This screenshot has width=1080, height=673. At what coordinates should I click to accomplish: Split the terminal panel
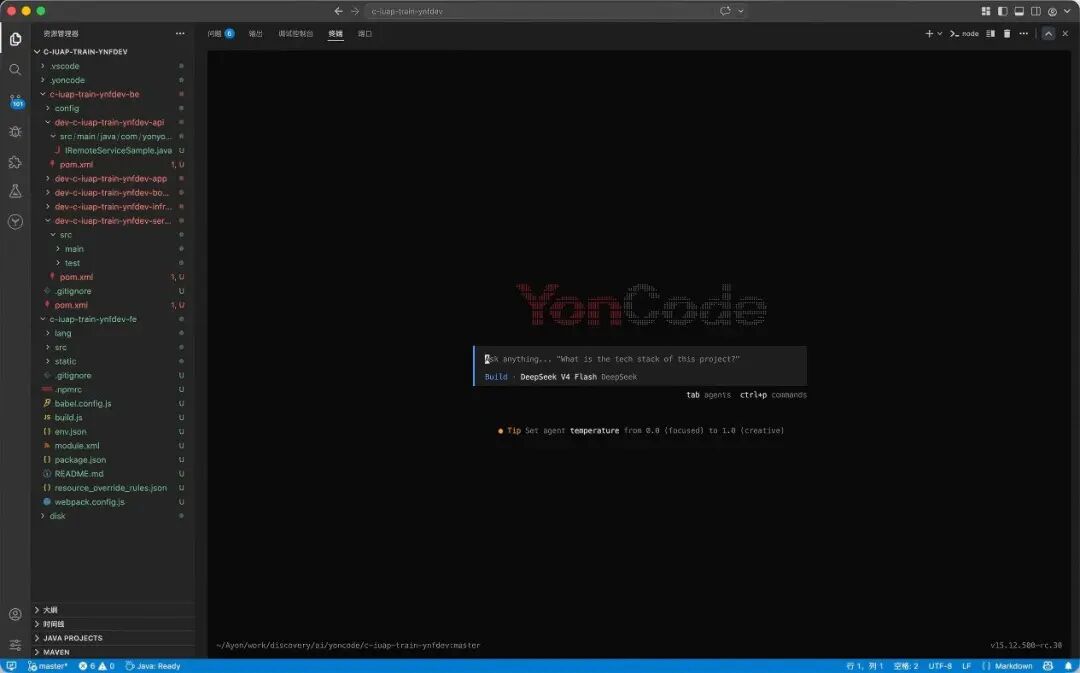point(990,33)
